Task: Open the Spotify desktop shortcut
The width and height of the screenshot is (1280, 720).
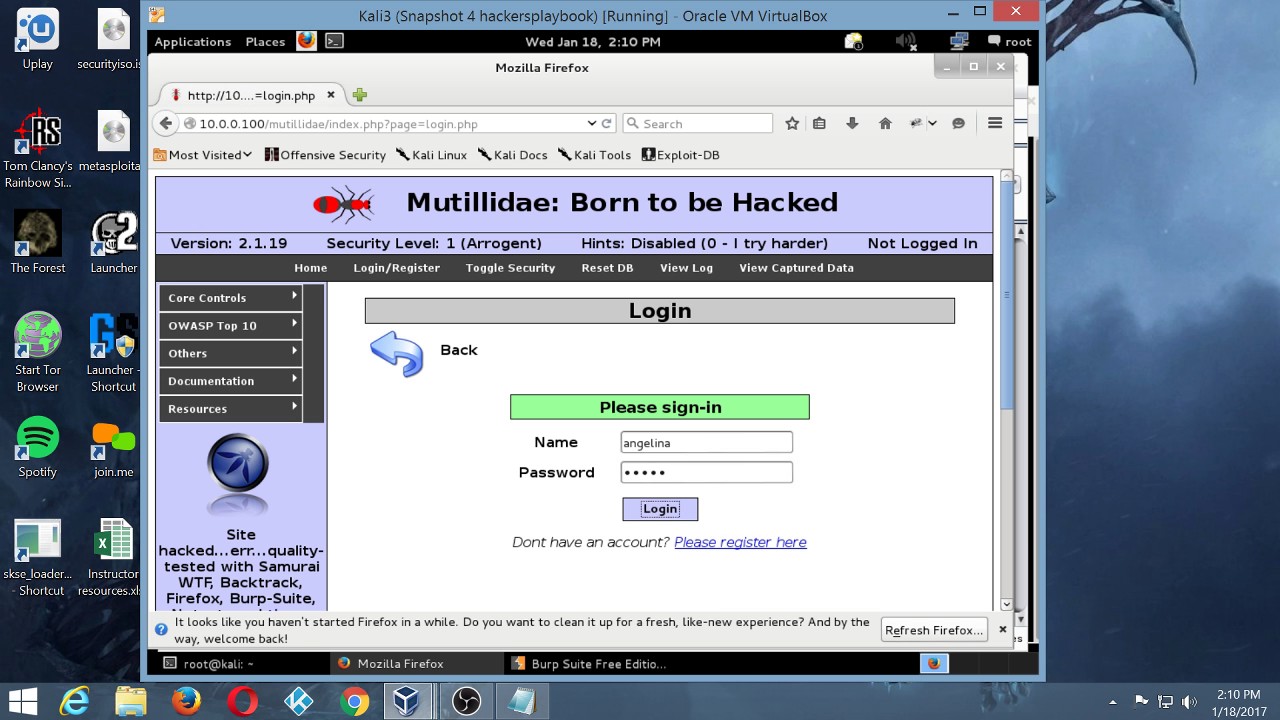Action: pyautogui.click(x=38, y=447)
